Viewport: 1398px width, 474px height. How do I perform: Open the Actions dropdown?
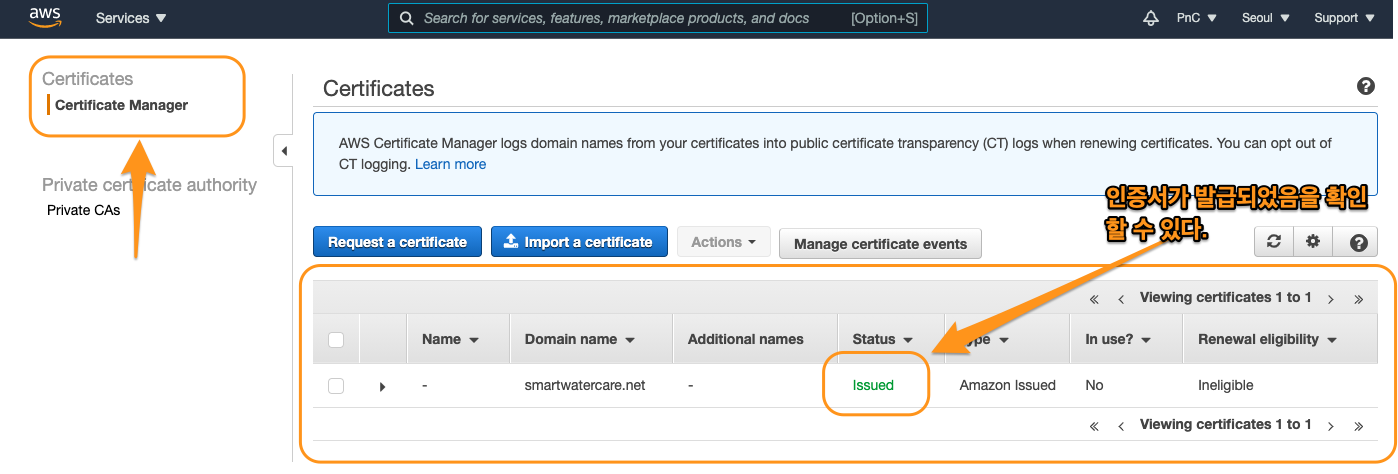[724, 242]
